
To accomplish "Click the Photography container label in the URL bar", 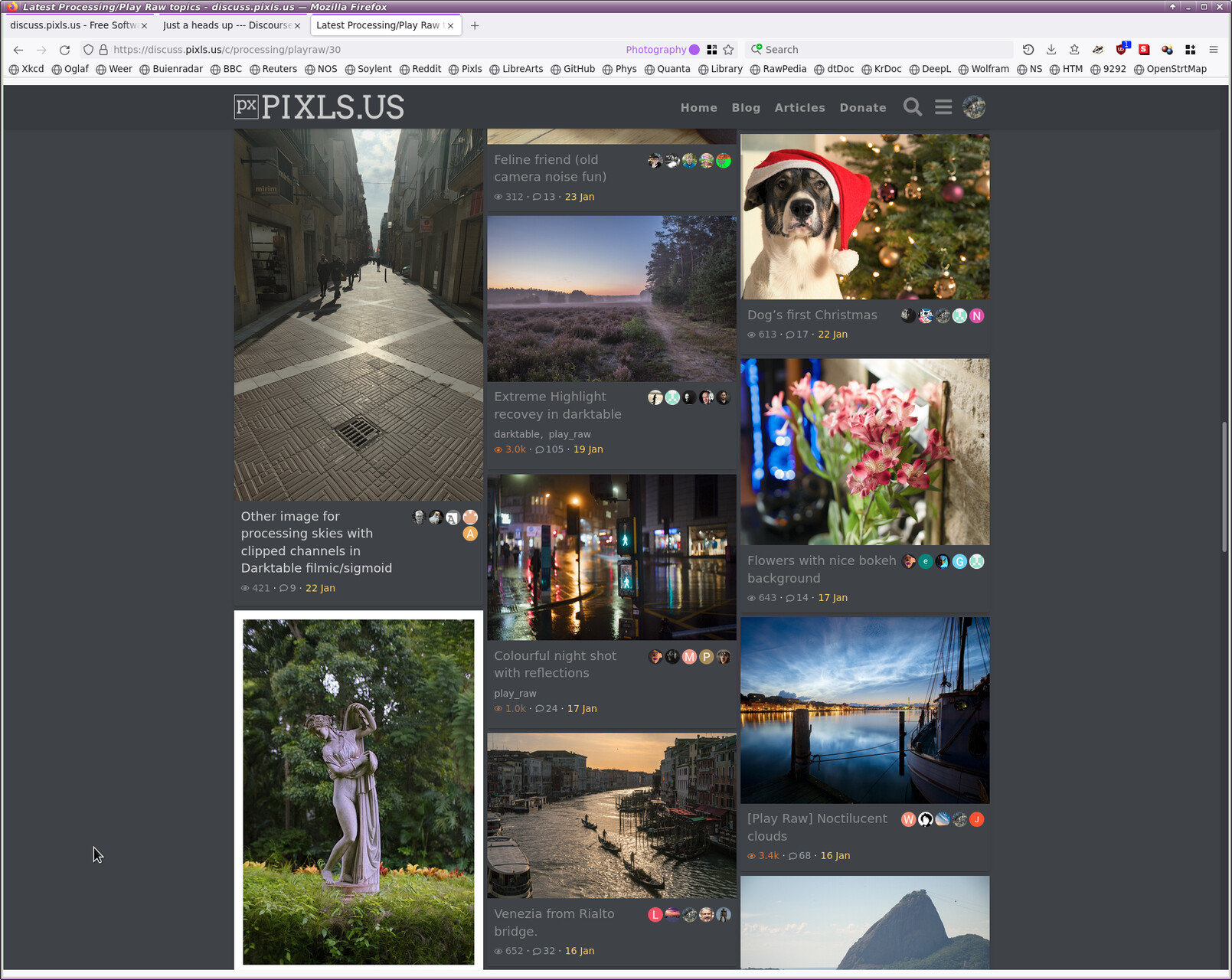I will pyautogui.click(x=655, y=50).
